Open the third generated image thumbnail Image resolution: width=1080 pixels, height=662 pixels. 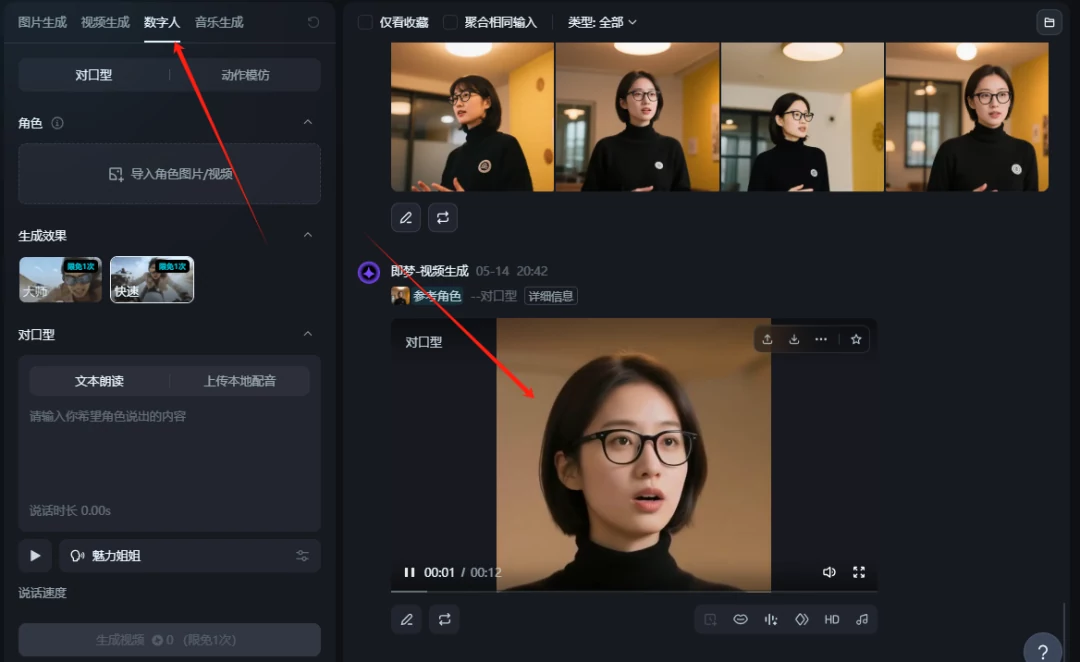(802, 117)
